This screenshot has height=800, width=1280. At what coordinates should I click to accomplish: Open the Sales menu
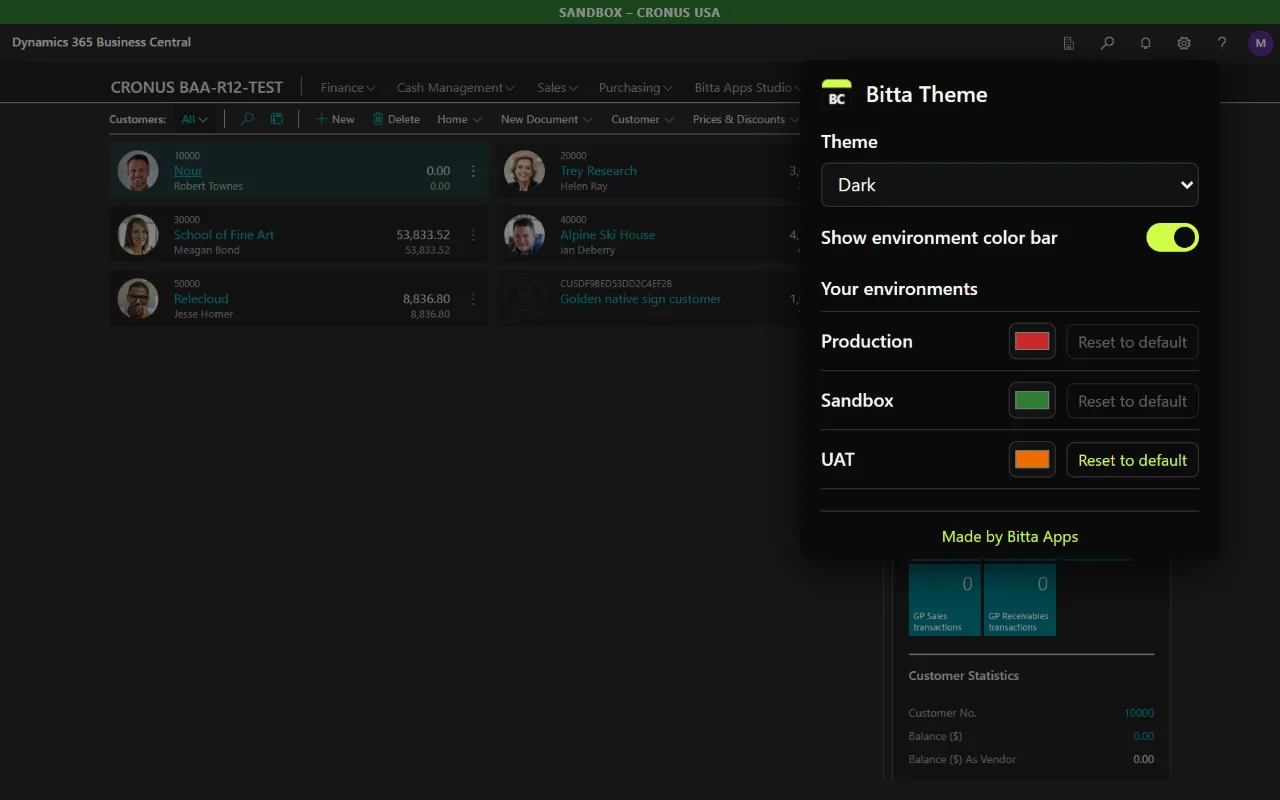(x=557, y=88)
